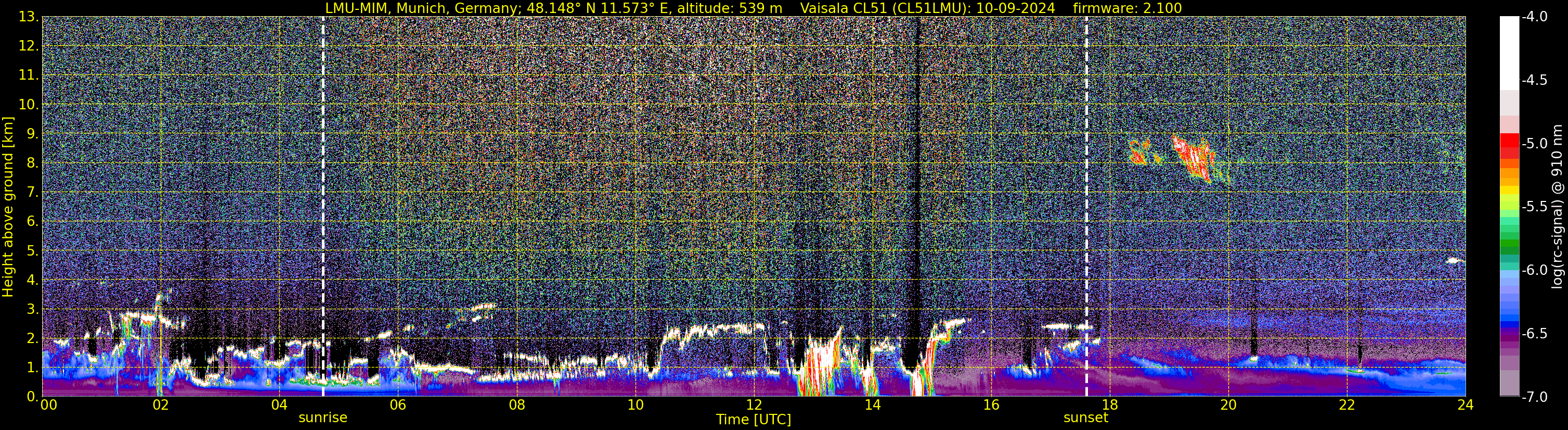Click the 6. tick on the height axis
Image resolution: width=1568 pixels, height=430 pixels.
(33, 222)
